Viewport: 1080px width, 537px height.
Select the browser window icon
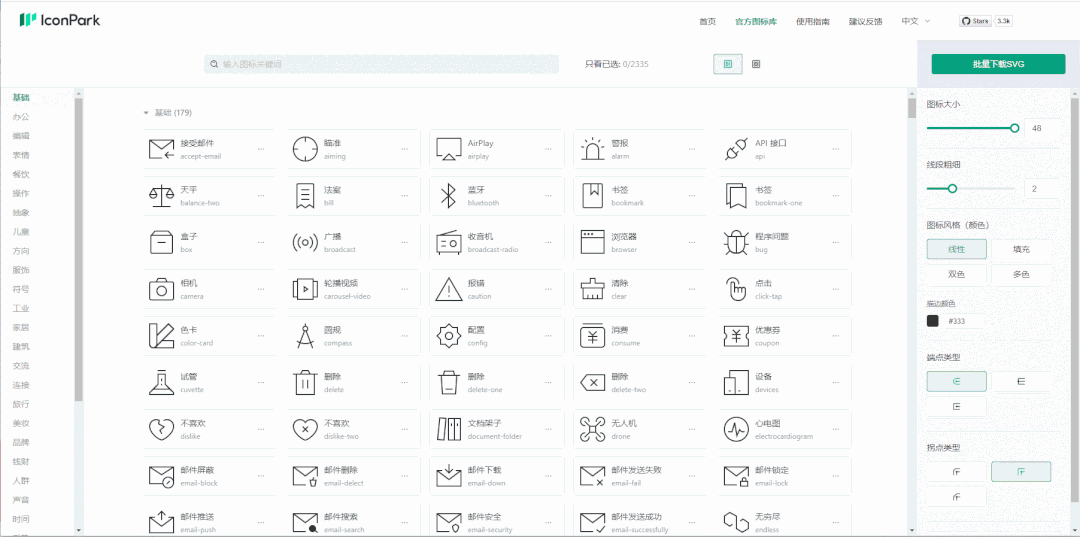tap(592, 242)
